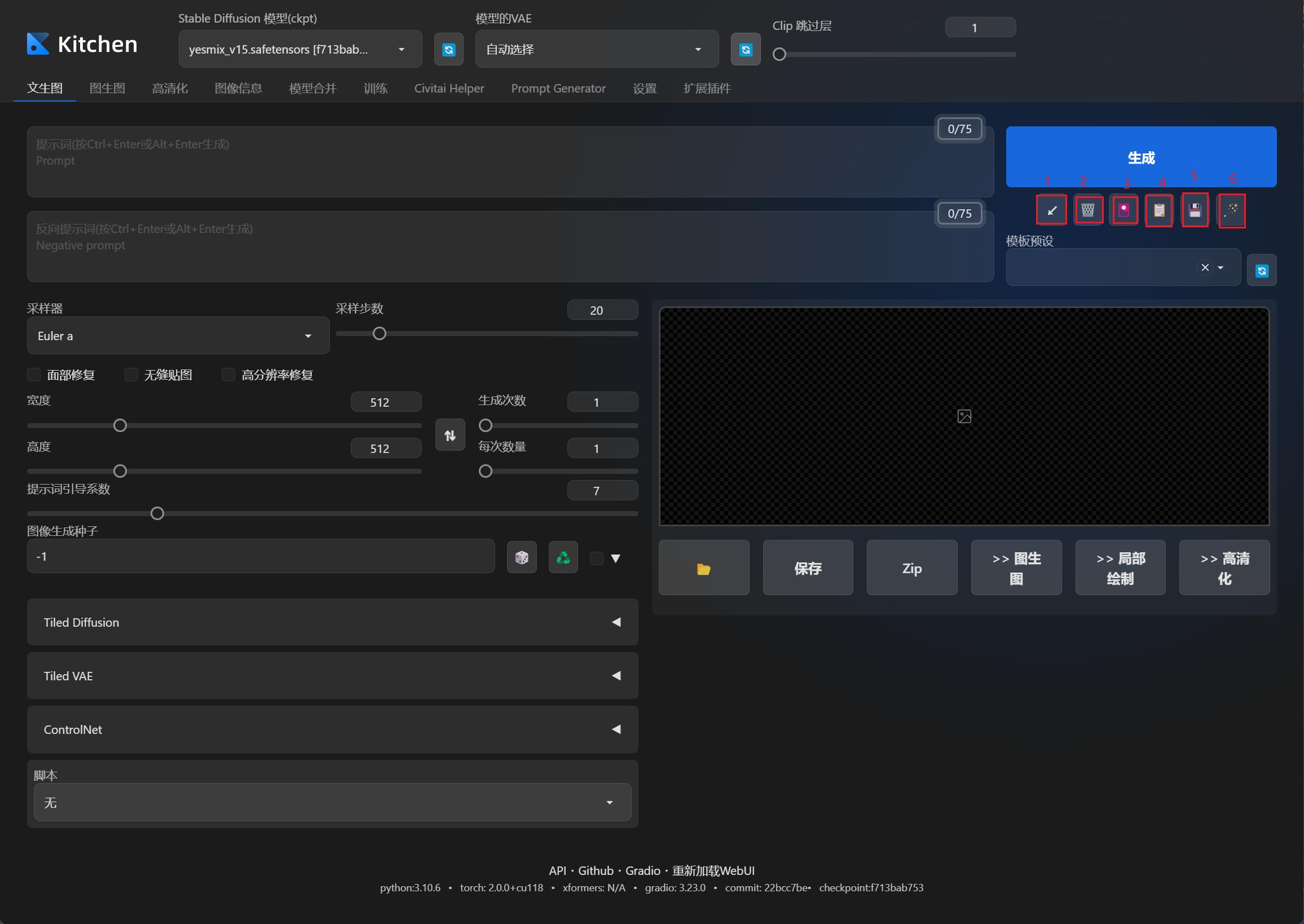The image size is (1304, 924).
Task: Reuse the last seed via the green recycle icon
Action: (x=563, y=557)
